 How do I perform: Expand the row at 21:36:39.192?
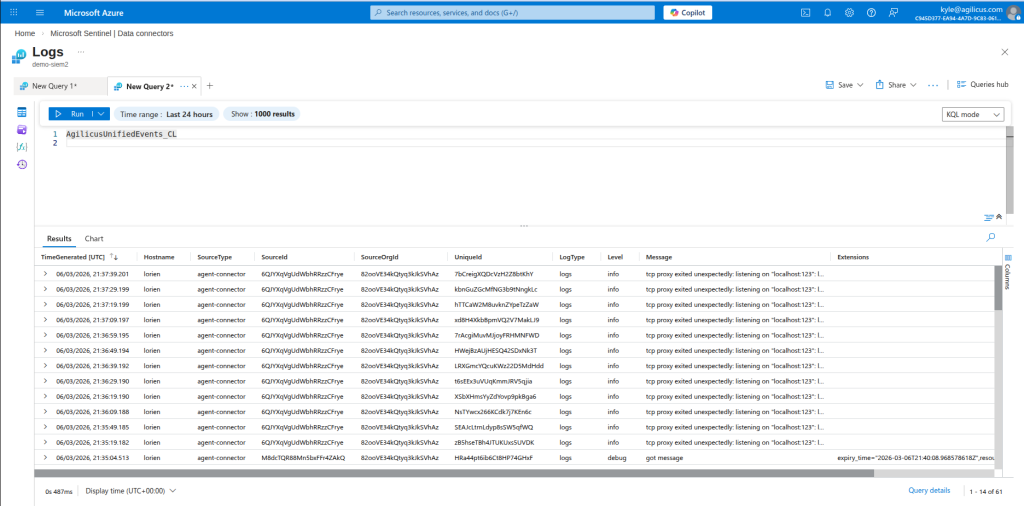click(x=46, y=366)
